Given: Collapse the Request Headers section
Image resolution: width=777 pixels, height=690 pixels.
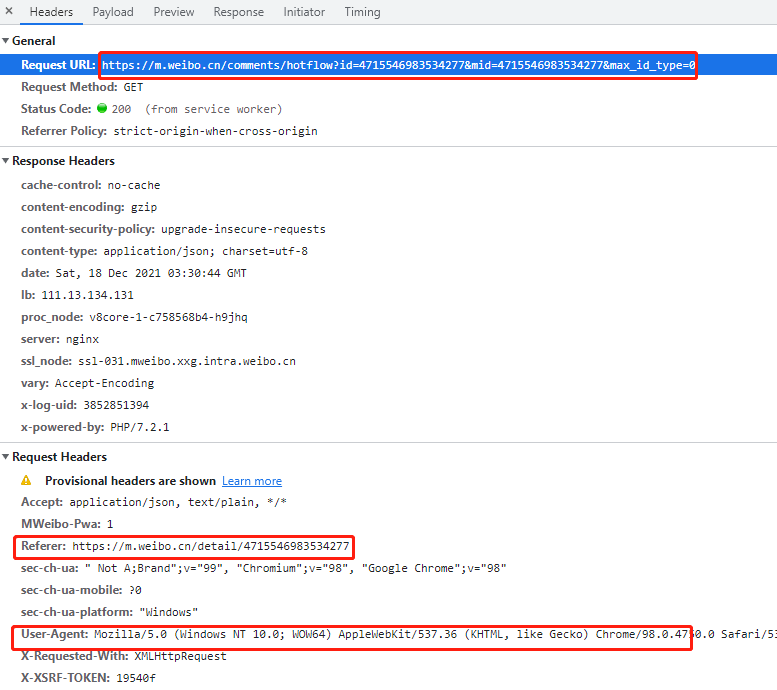Looking at the screenshot, I should (x=5, y=457).
